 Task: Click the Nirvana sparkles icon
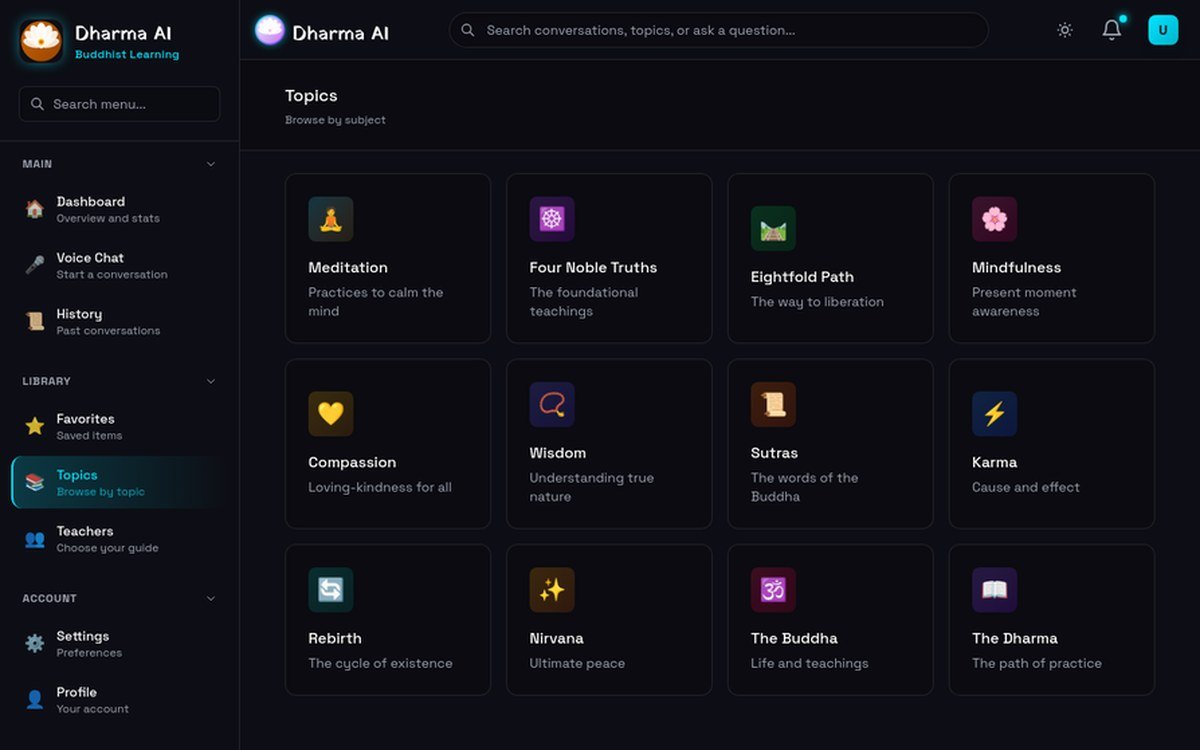point(552,590)
